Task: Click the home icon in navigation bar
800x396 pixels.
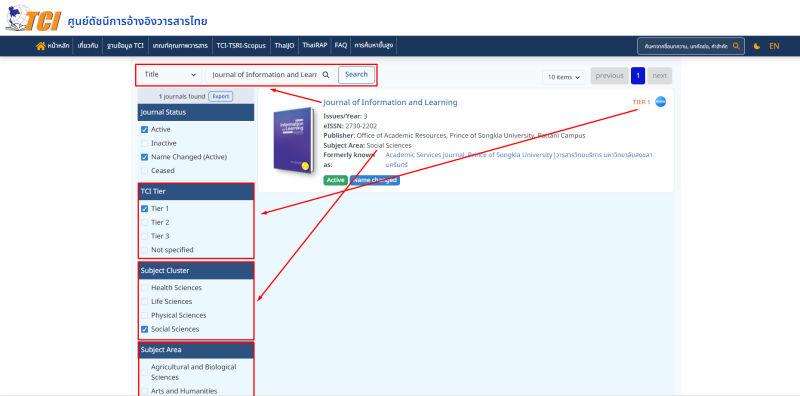Action: pos(40,46)
